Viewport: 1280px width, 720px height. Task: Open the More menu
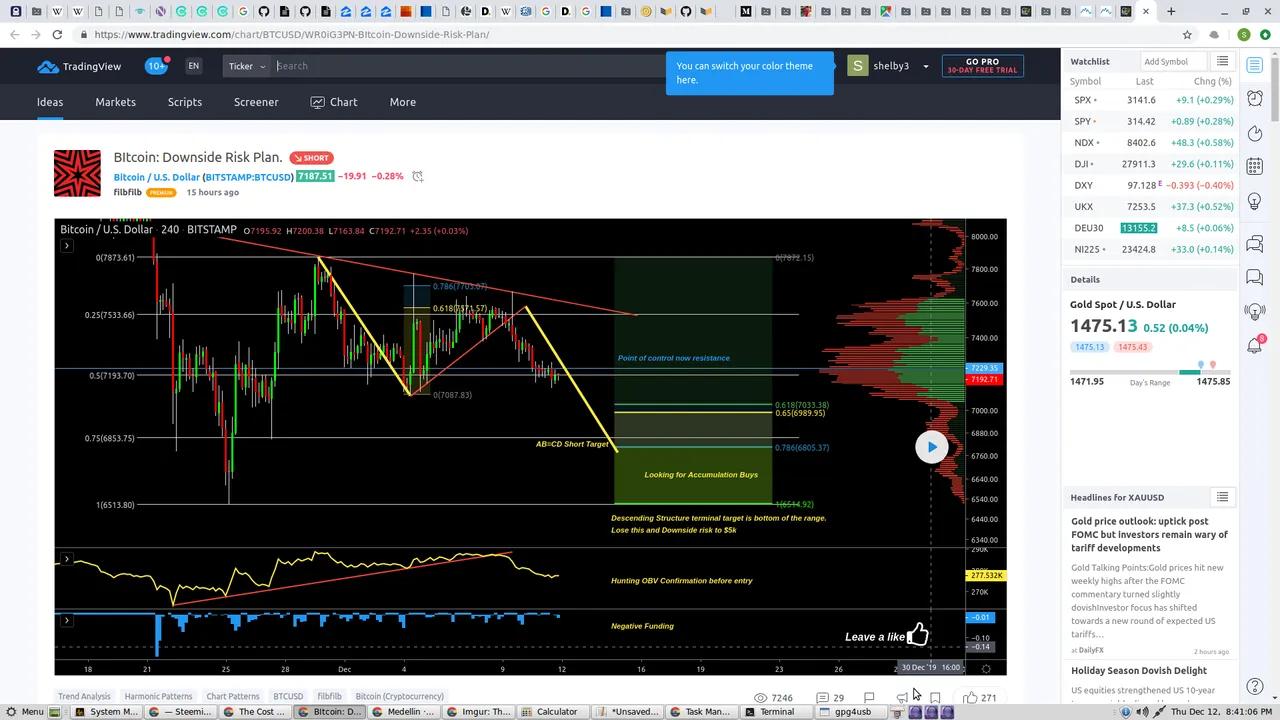(402, 102)
